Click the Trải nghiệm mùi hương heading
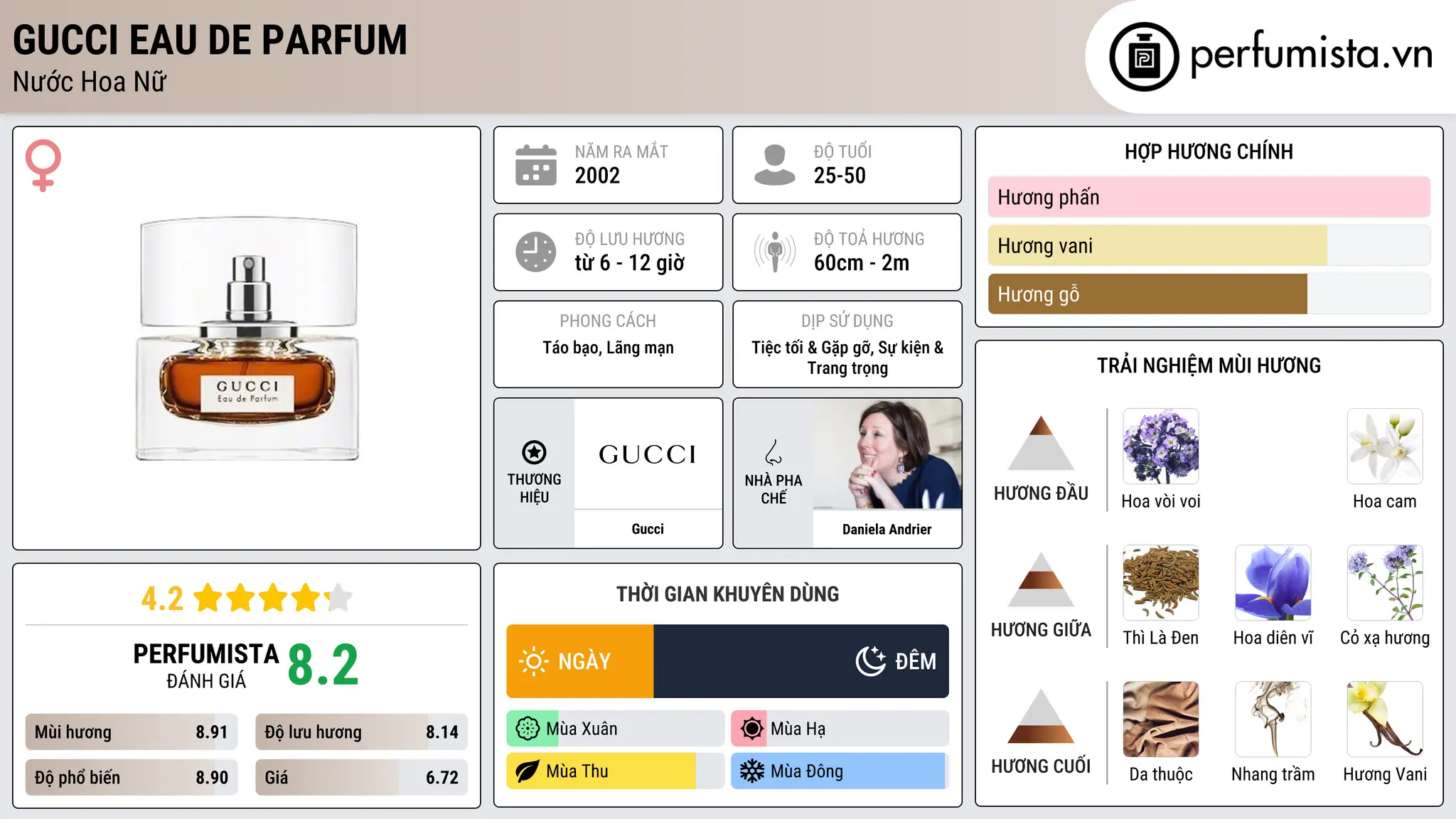Screen dimensions: 1456x819 coord(1209,365)
